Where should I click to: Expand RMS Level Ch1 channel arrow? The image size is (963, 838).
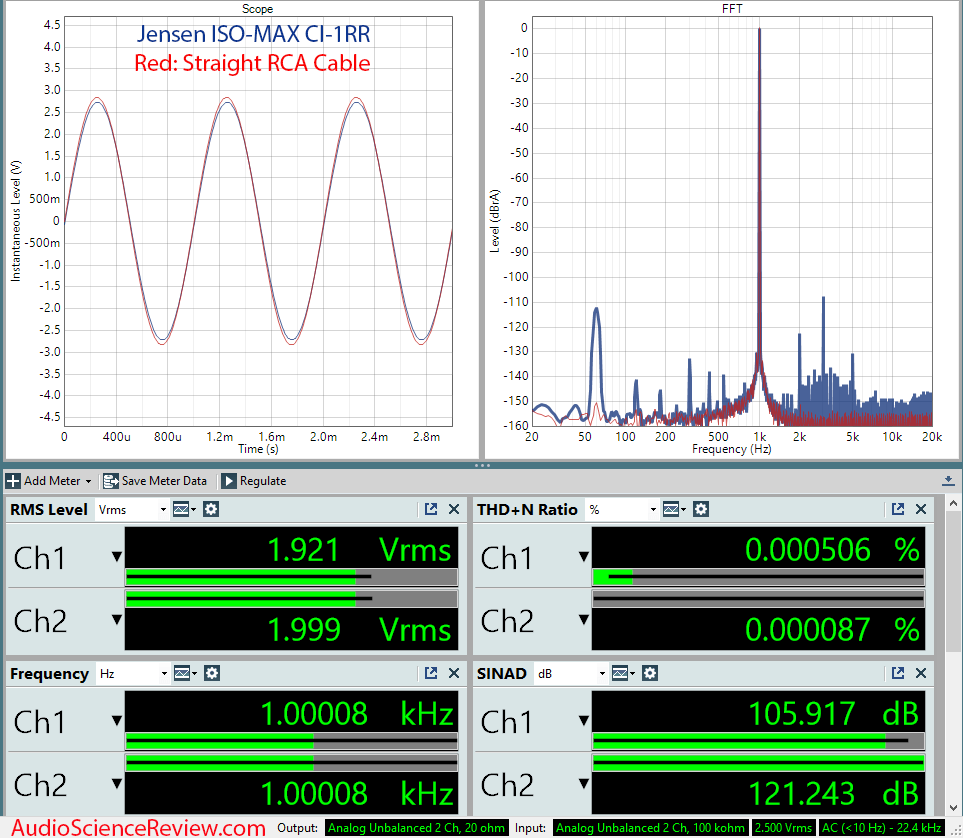[x=117, y=557]
